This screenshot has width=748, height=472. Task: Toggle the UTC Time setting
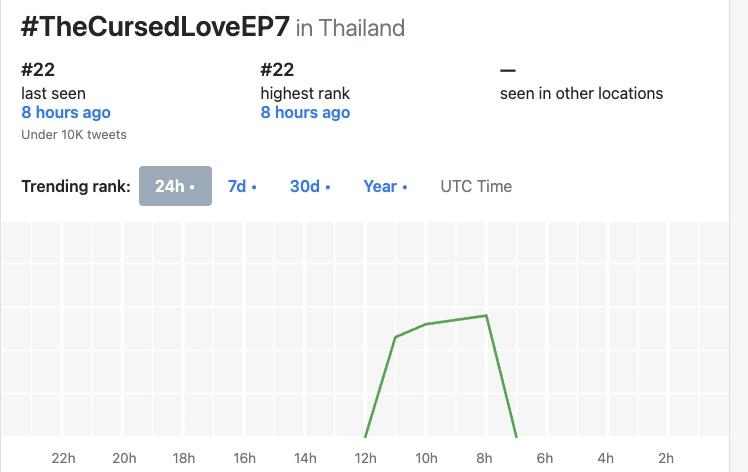(x=476, y=186)
